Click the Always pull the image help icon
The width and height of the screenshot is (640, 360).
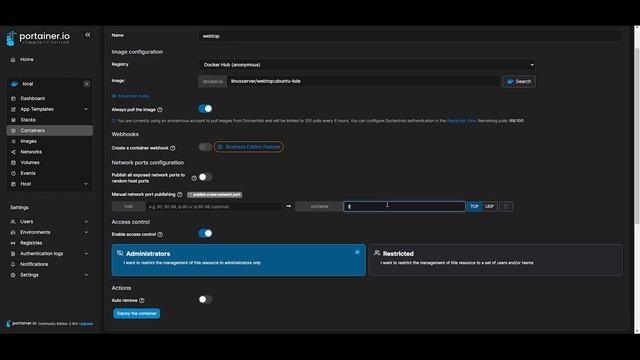click(160, 110)
